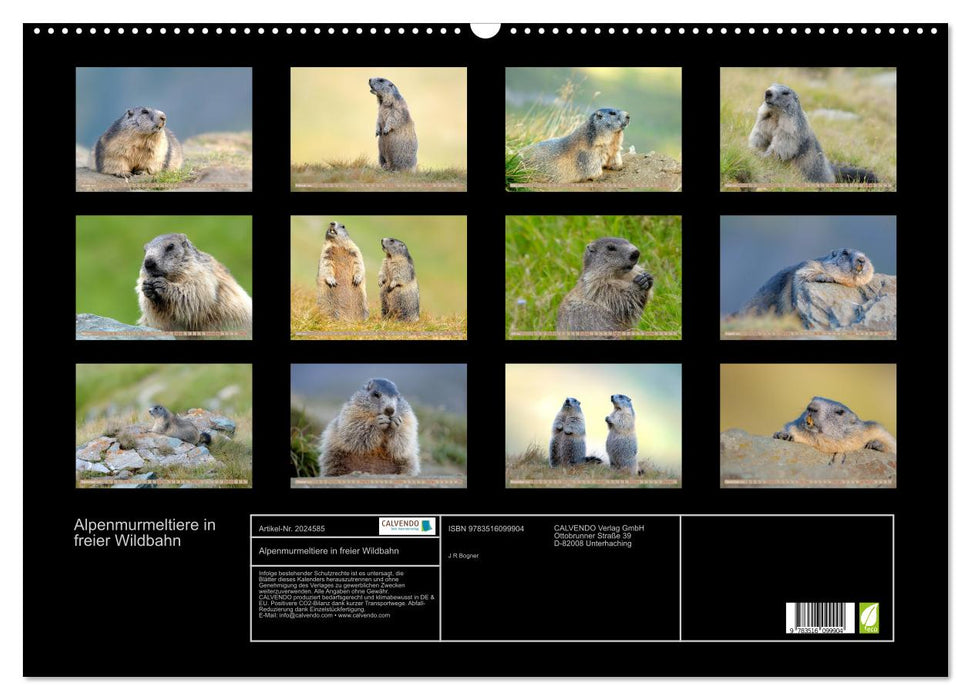This screenshot has height=700, width=971.
Task: Click the calendar hanging hole at top
Action: (485, 29)
